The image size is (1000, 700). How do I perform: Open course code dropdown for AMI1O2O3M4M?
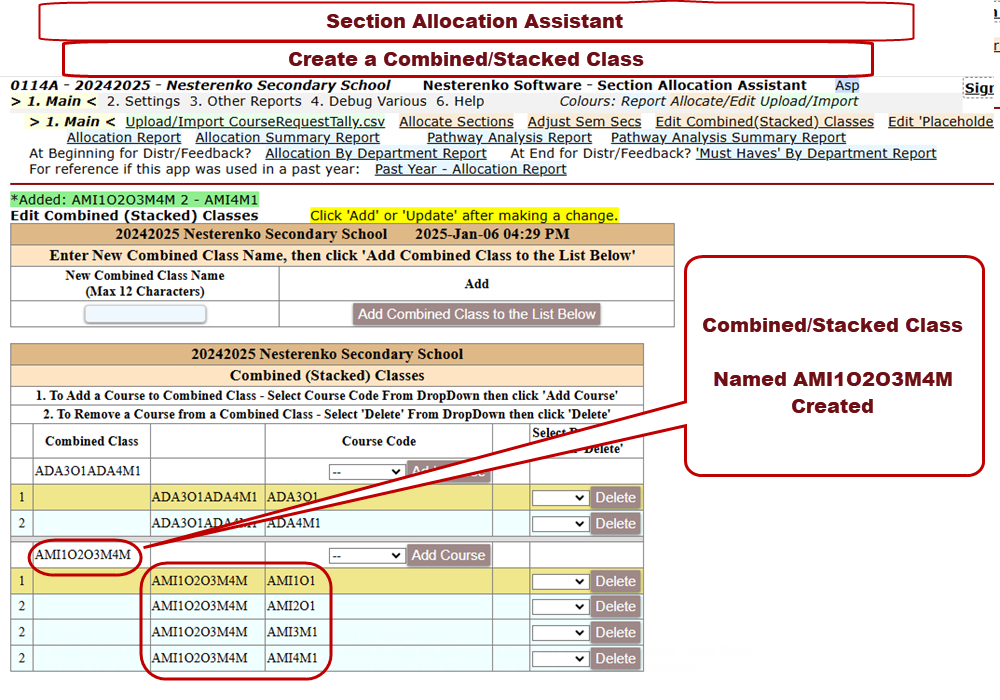pyautogui.click(x=366, y=556)
